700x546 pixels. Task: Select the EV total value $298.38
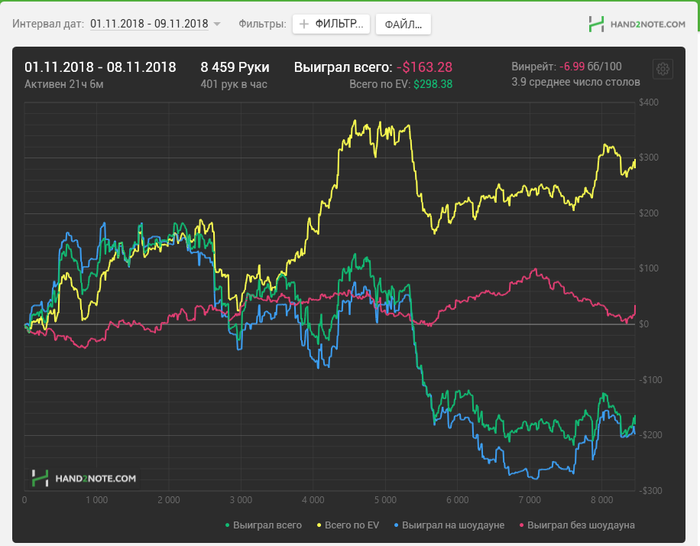(433, 84)
